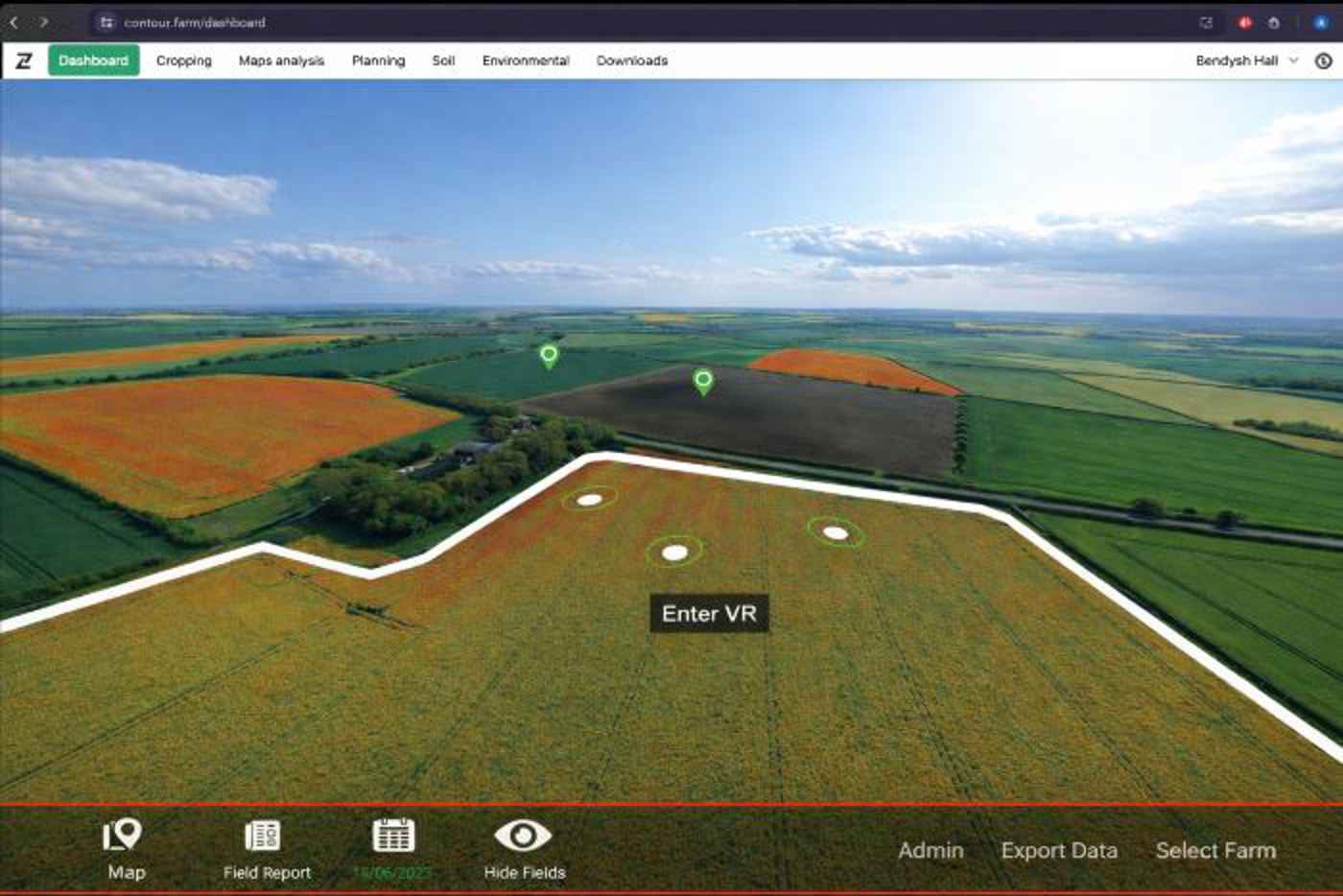Open the Select Farm chooser
This screenshot has height=896, width=1343.
(1215, 851)
